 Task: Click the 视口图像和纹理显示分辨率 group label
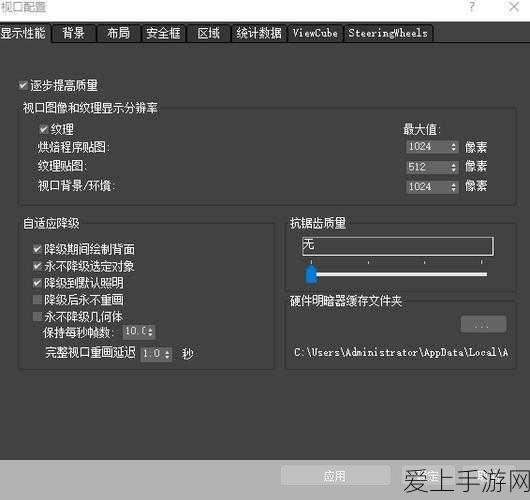[x=90, y=108]
